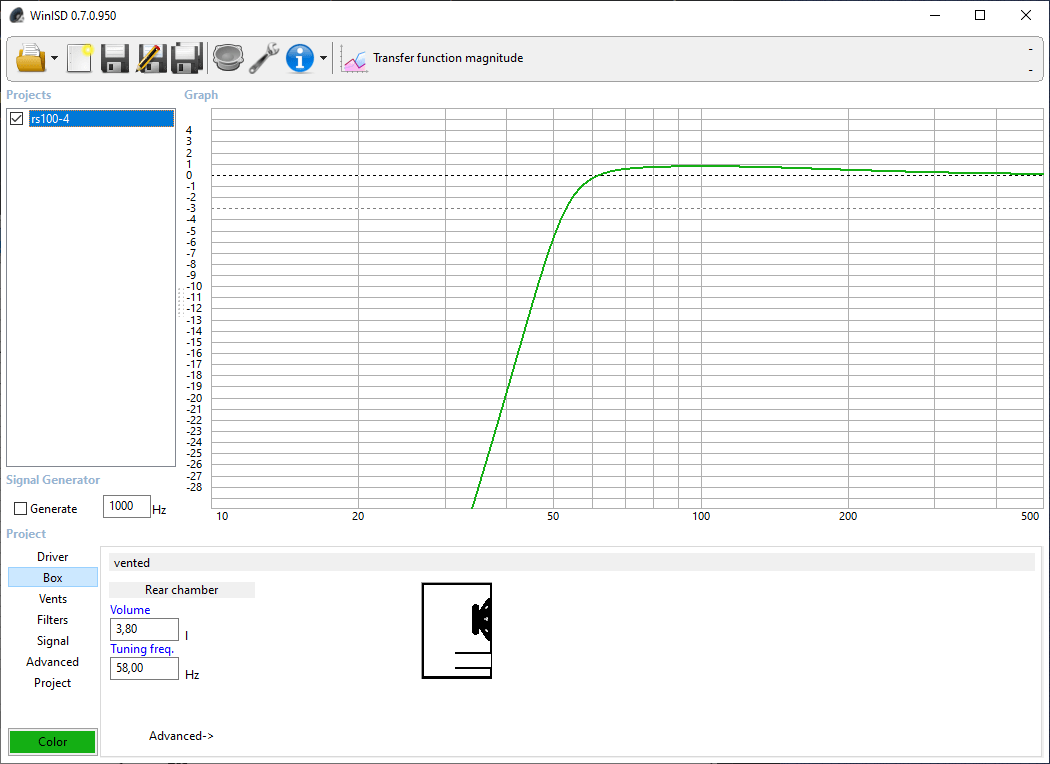Screen dimensions: 1050x764
Task: Save project with the first floppy icon
Action: tap(115, 58)
